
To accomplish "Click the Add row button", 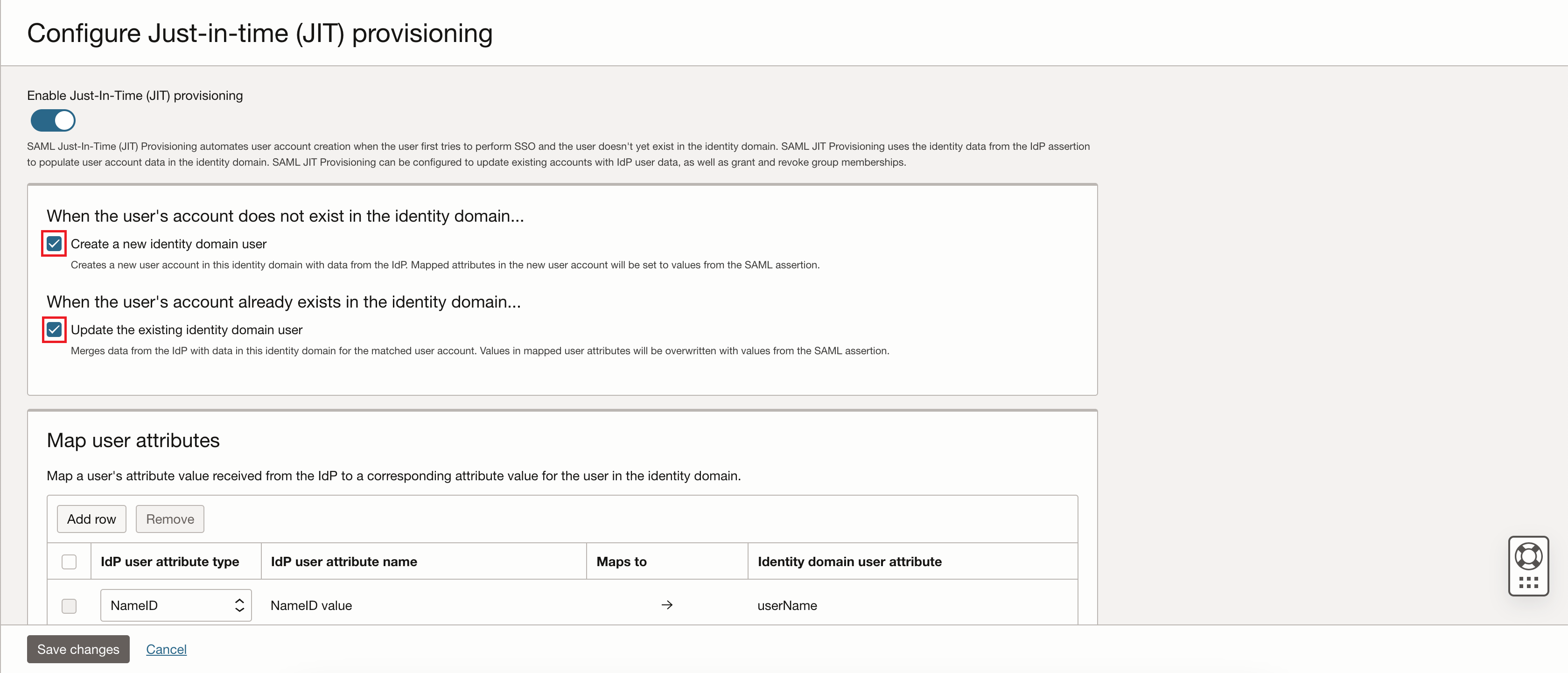I will 91,519.
